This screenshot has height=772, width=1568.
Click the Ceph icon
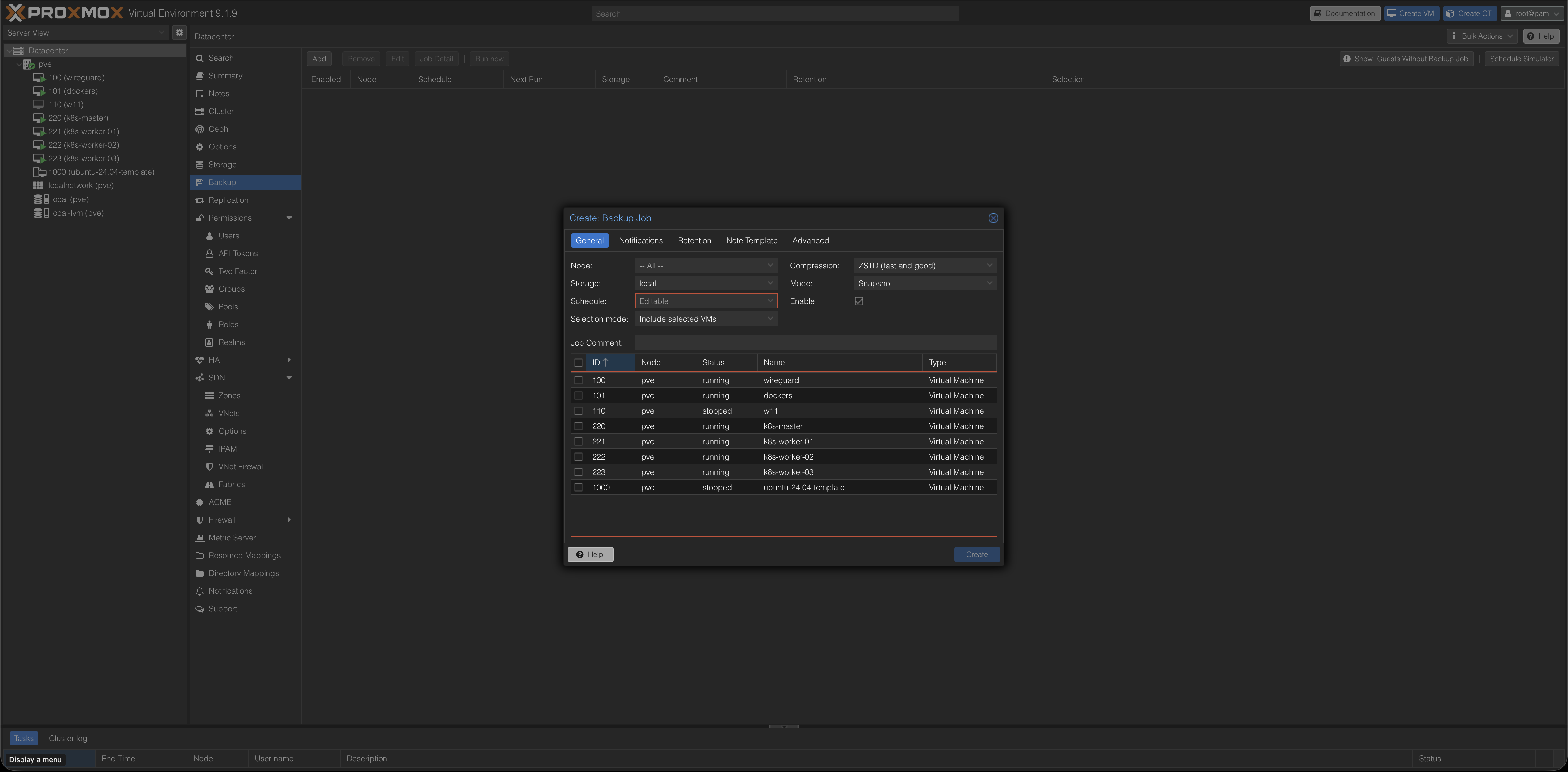200,129
